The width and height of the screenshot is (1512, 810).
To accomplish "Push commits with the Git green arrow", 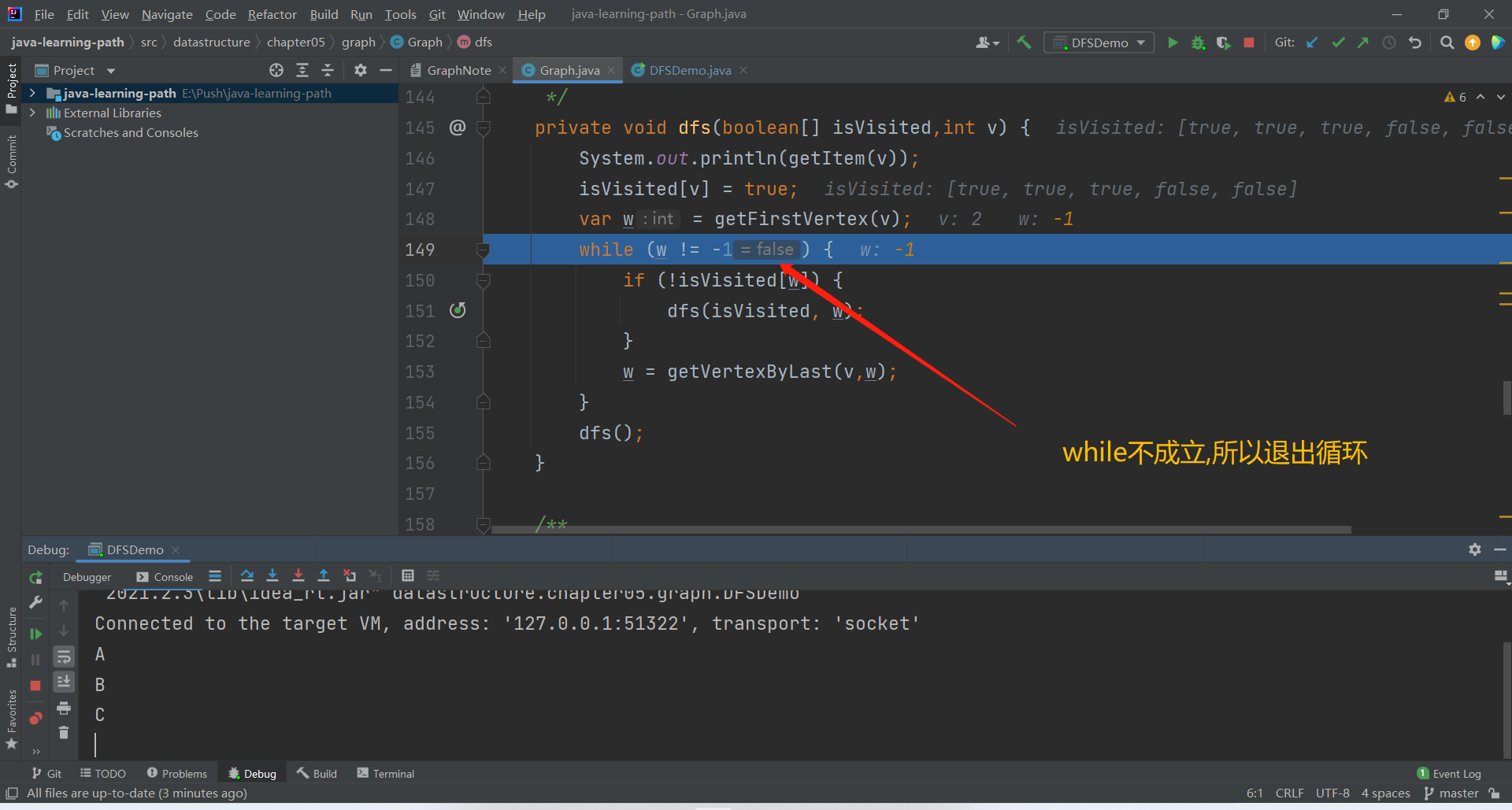I will 1363,43.
